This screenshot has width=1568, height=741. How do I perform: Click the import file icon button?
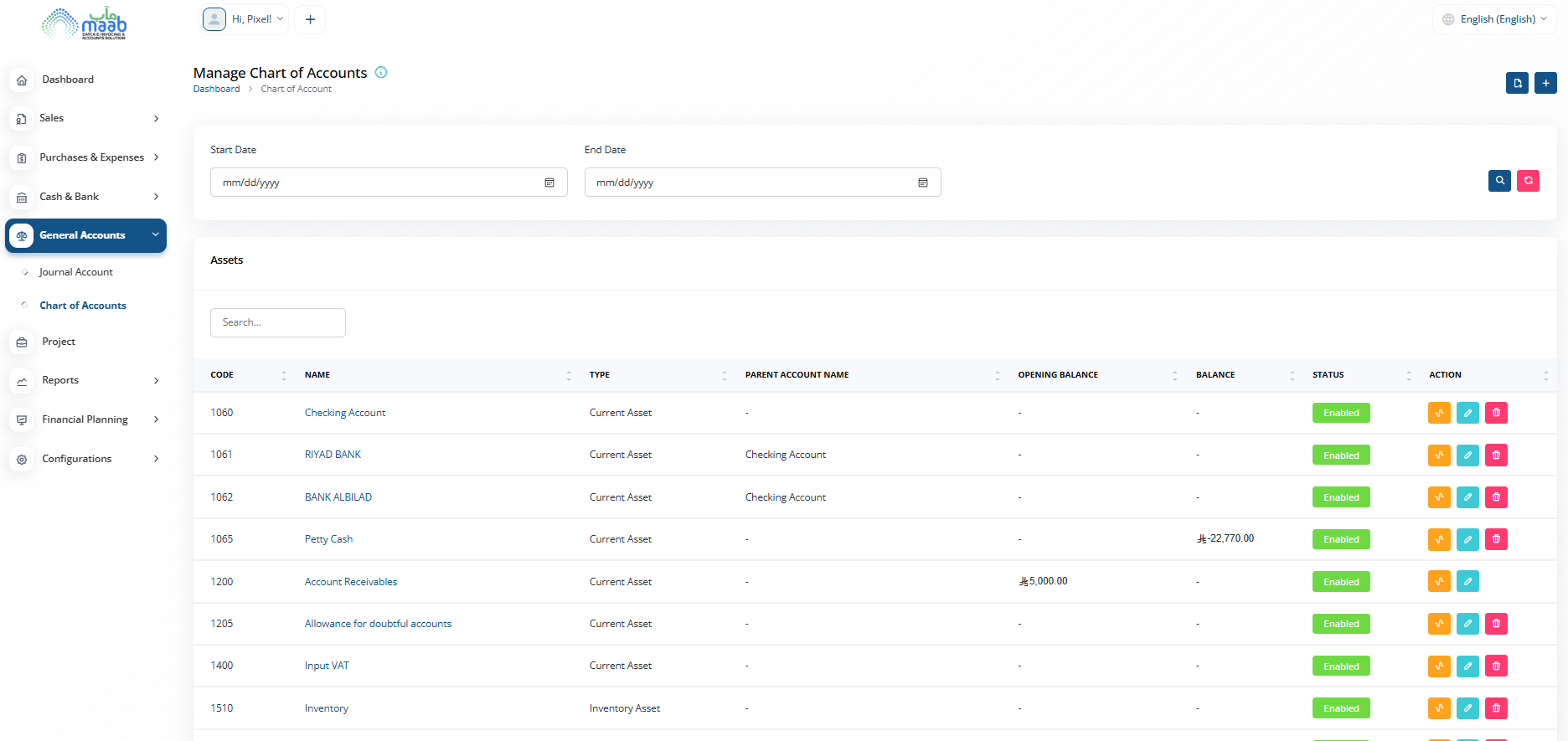click(x=1517, y=83)
